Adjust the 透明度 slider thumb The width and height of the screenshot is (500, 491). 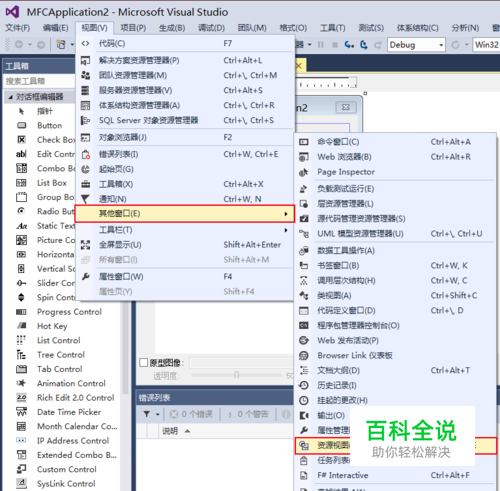tap(236, 375)
